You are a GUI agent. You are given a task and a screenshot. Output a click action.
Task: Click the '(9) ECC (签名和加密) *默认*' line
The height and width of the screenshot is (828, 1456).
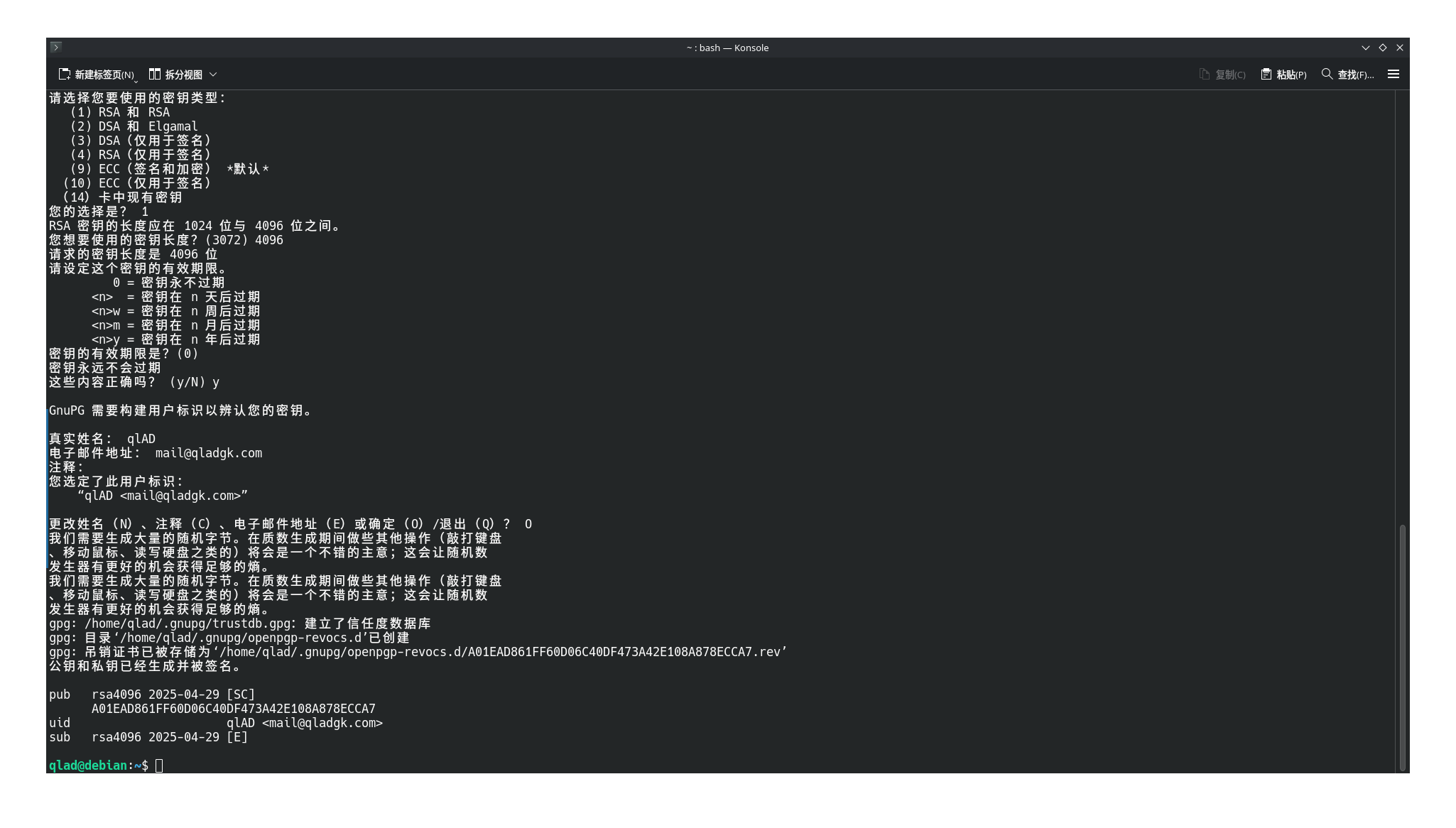(x=169, y=169)
